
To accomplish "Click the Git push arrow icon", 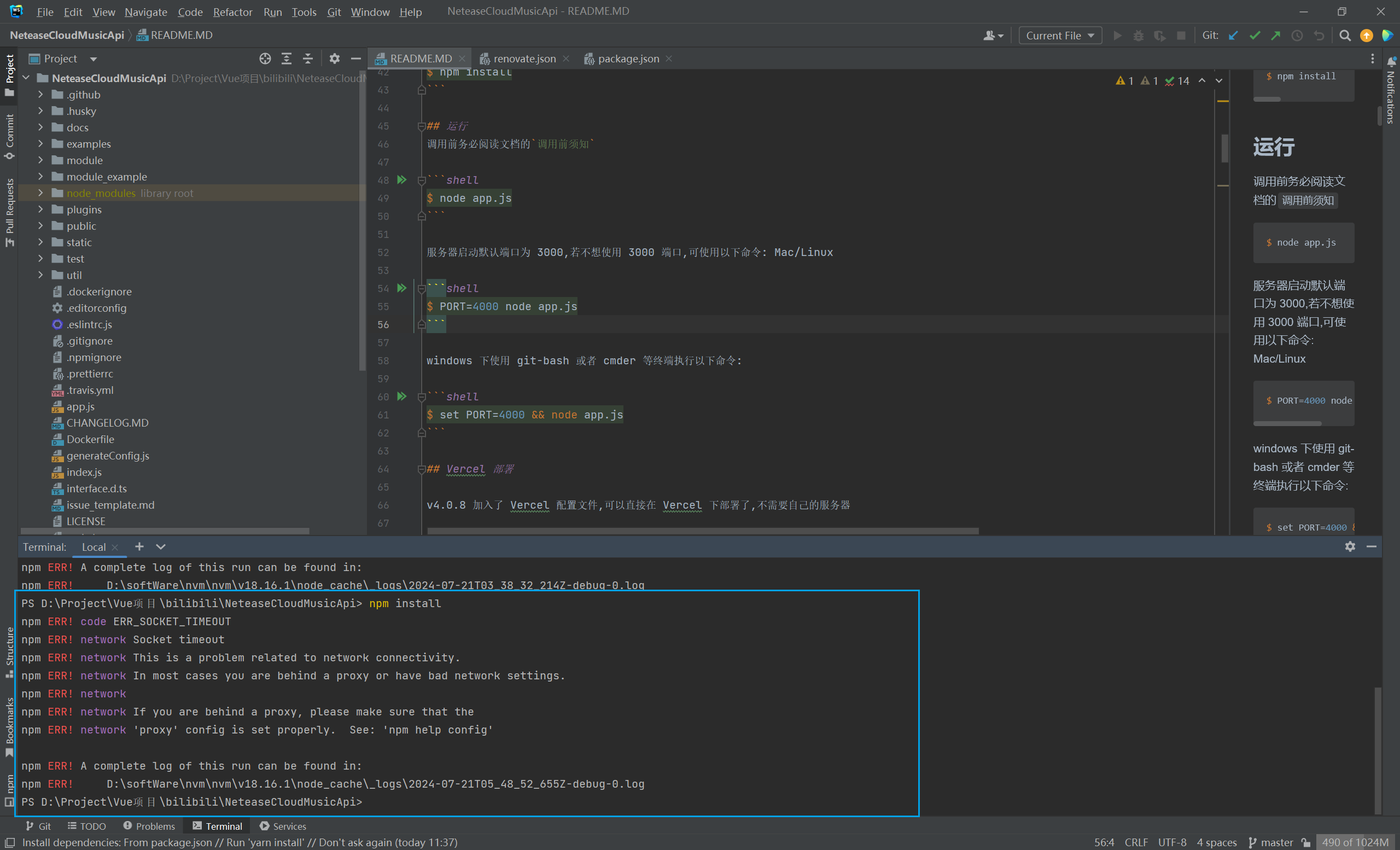I will pyautogui.click(x=1275, y=35).
